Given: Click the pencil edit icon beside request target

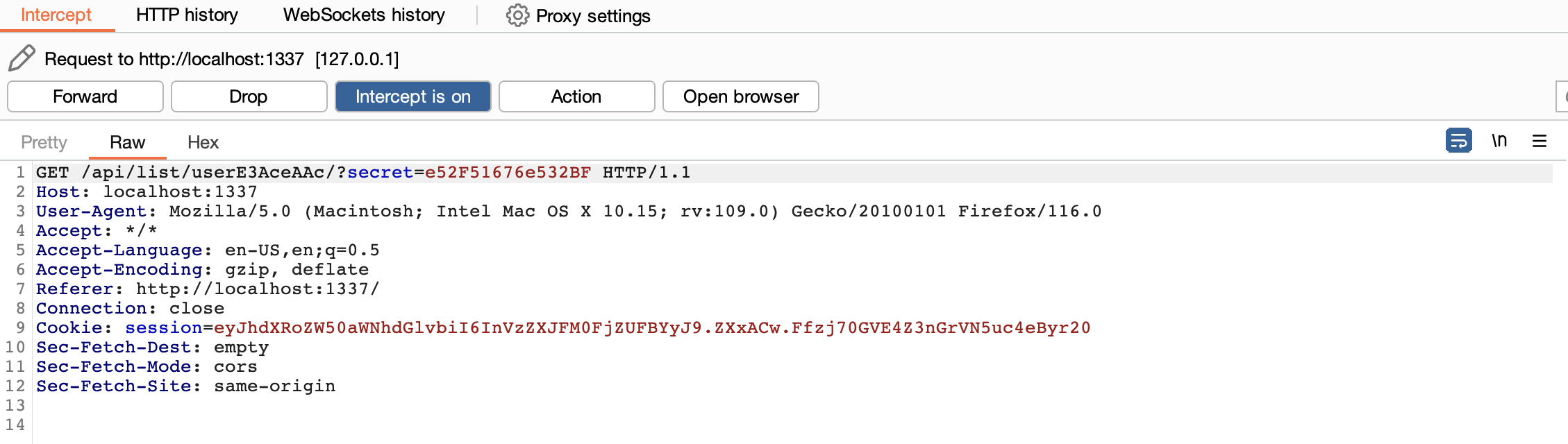Looking at the screenshot, I should pyautogui.click(x=22, y=58).
